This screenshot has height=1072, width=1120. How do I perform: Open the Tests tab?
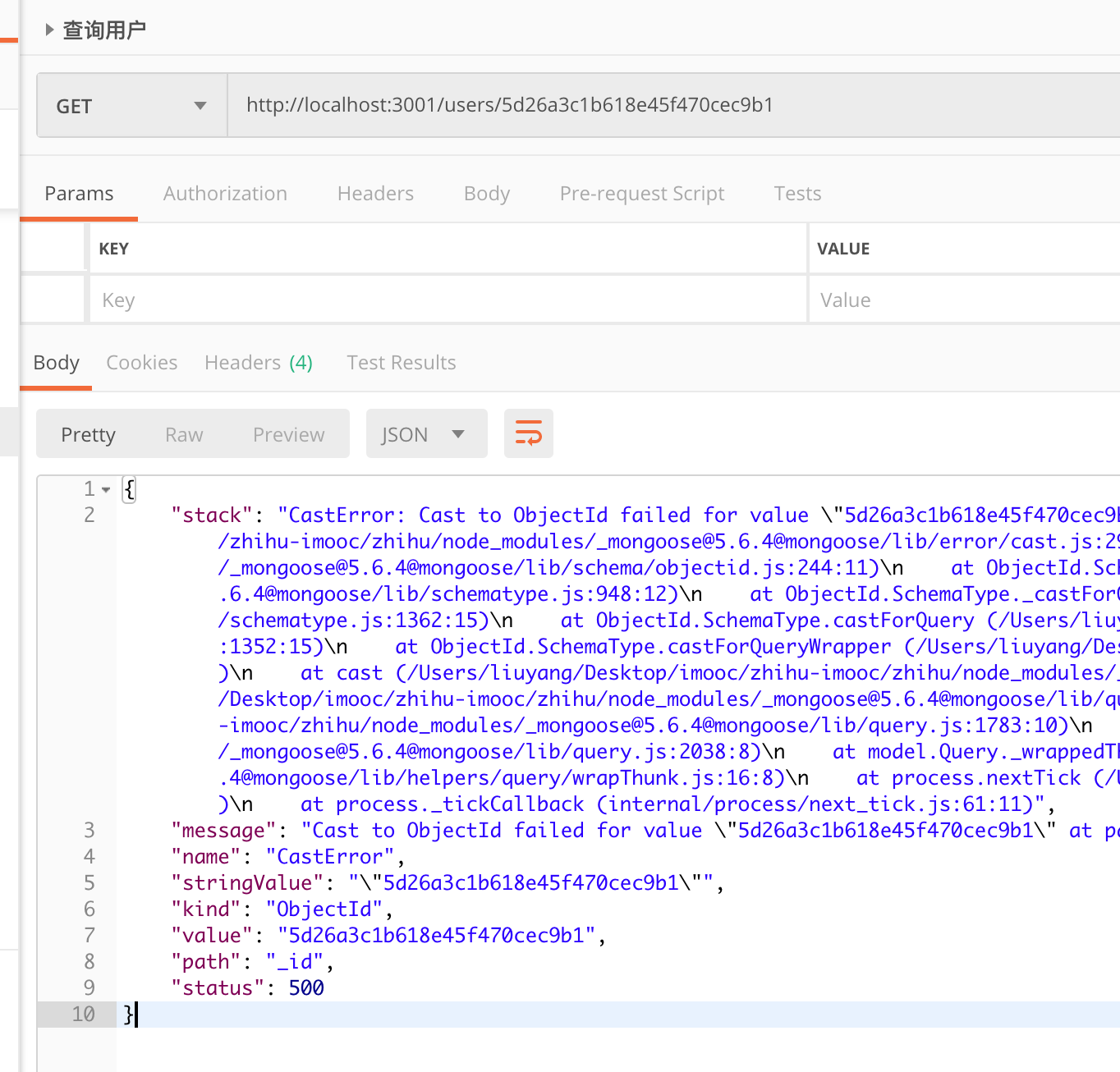[x=797, y=194]
